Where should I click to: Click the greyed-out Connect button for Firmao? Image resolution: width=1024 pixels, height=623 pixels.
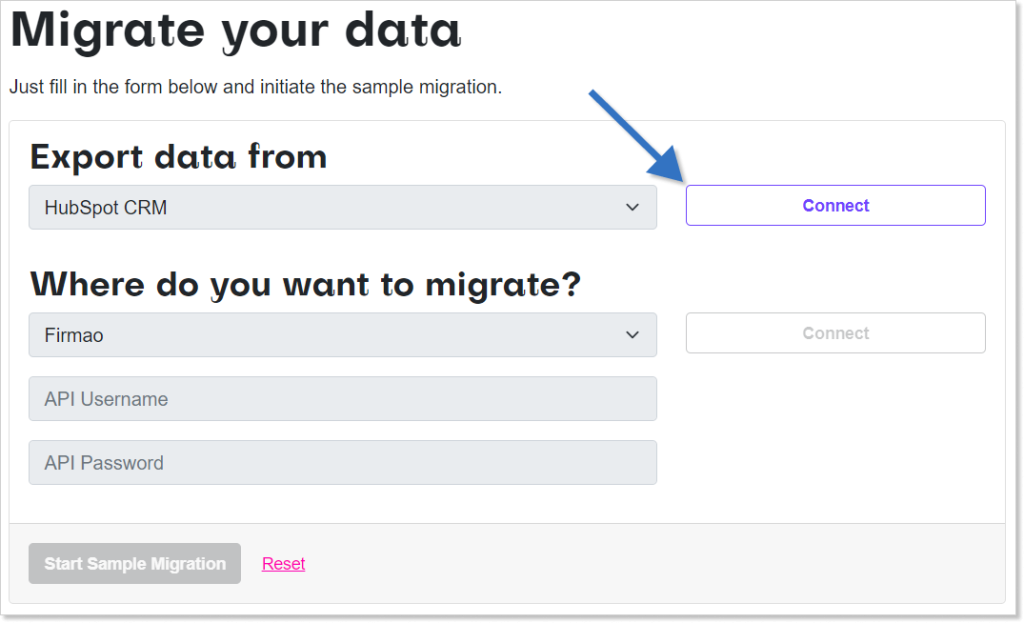click(835, 333)
